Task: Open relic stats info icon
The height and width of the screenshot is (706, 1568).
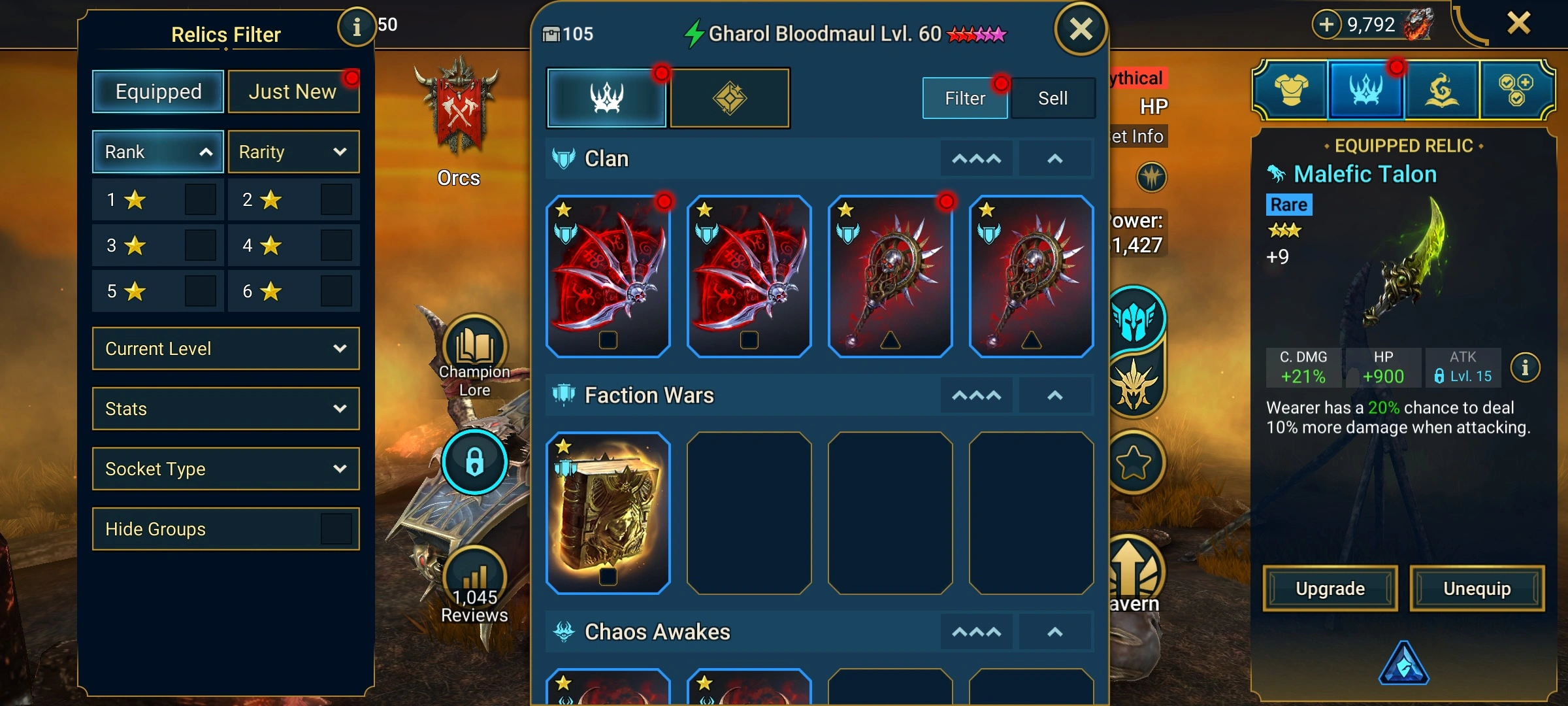Action: [1525, 368]
